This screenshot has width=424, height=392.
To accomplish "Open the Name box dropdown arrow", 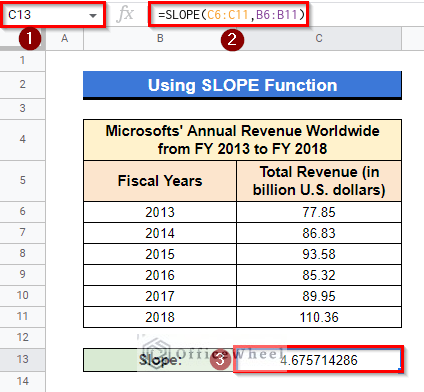I will click(x=93, y=15).
